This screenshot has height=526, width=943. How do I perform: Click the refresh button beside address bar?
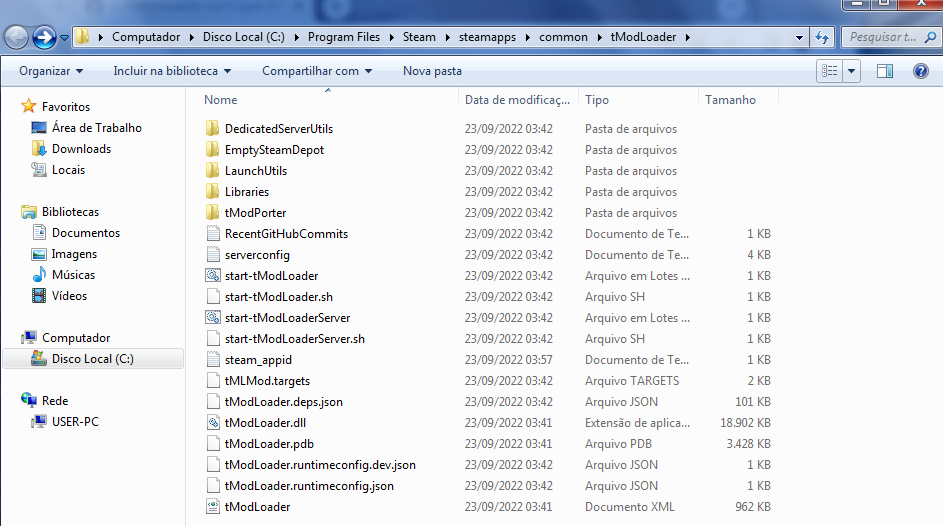click(x=822, y=37)
